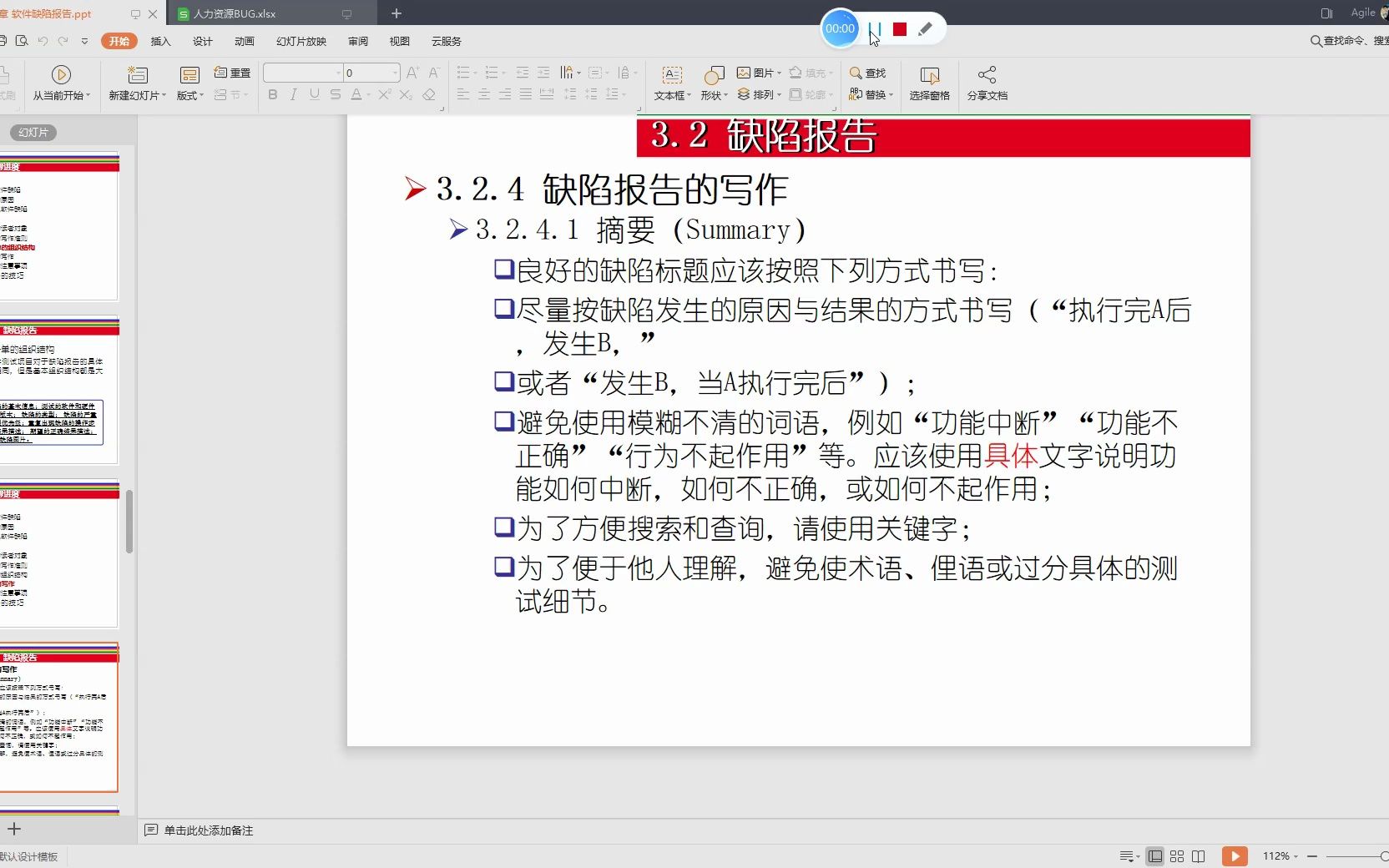Toggle subscript X₂ formatting
1389x868 pixels.
click(x=406, y=95)
